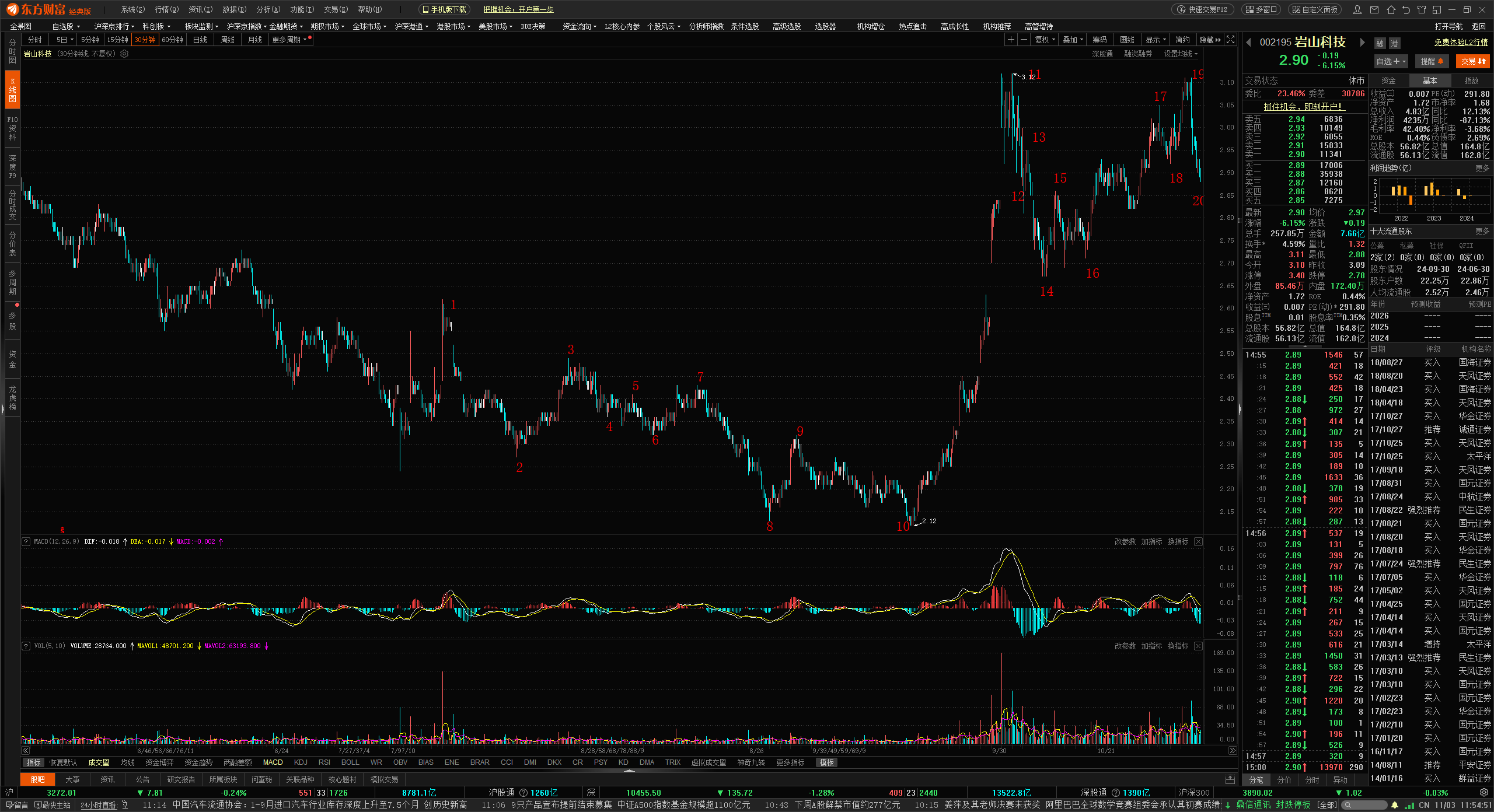Open 复权 dropdown
The width and height of the screenshot is (1494, 812).
1045,40
